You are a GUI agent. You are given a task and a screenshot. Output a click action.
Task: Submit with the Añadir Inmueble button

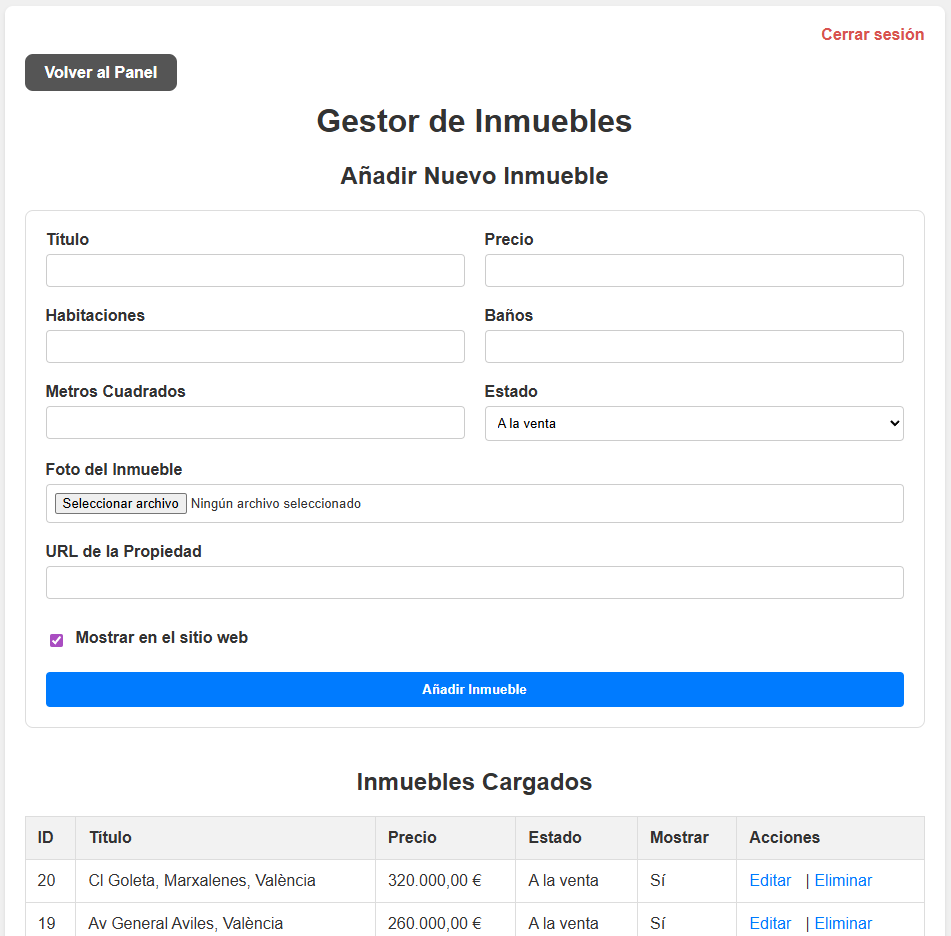tap(474, 690)
